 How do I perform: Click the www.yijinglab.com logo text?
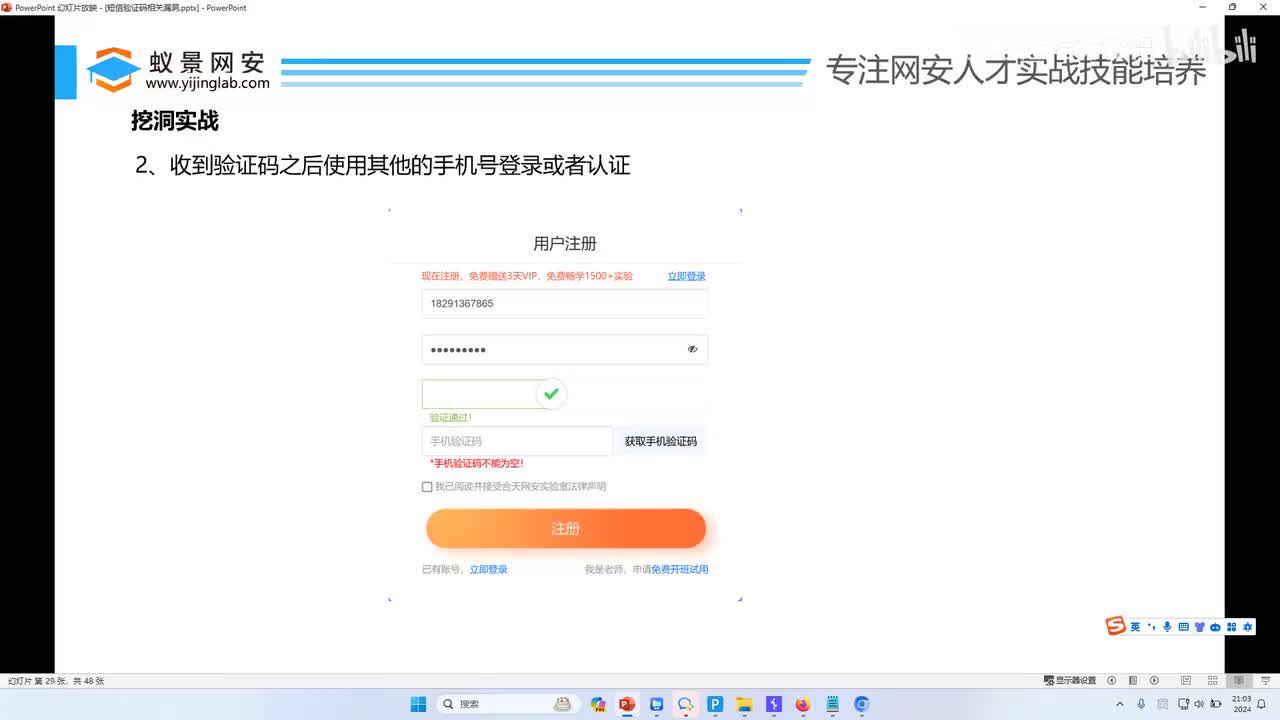(x=207, y=84)
